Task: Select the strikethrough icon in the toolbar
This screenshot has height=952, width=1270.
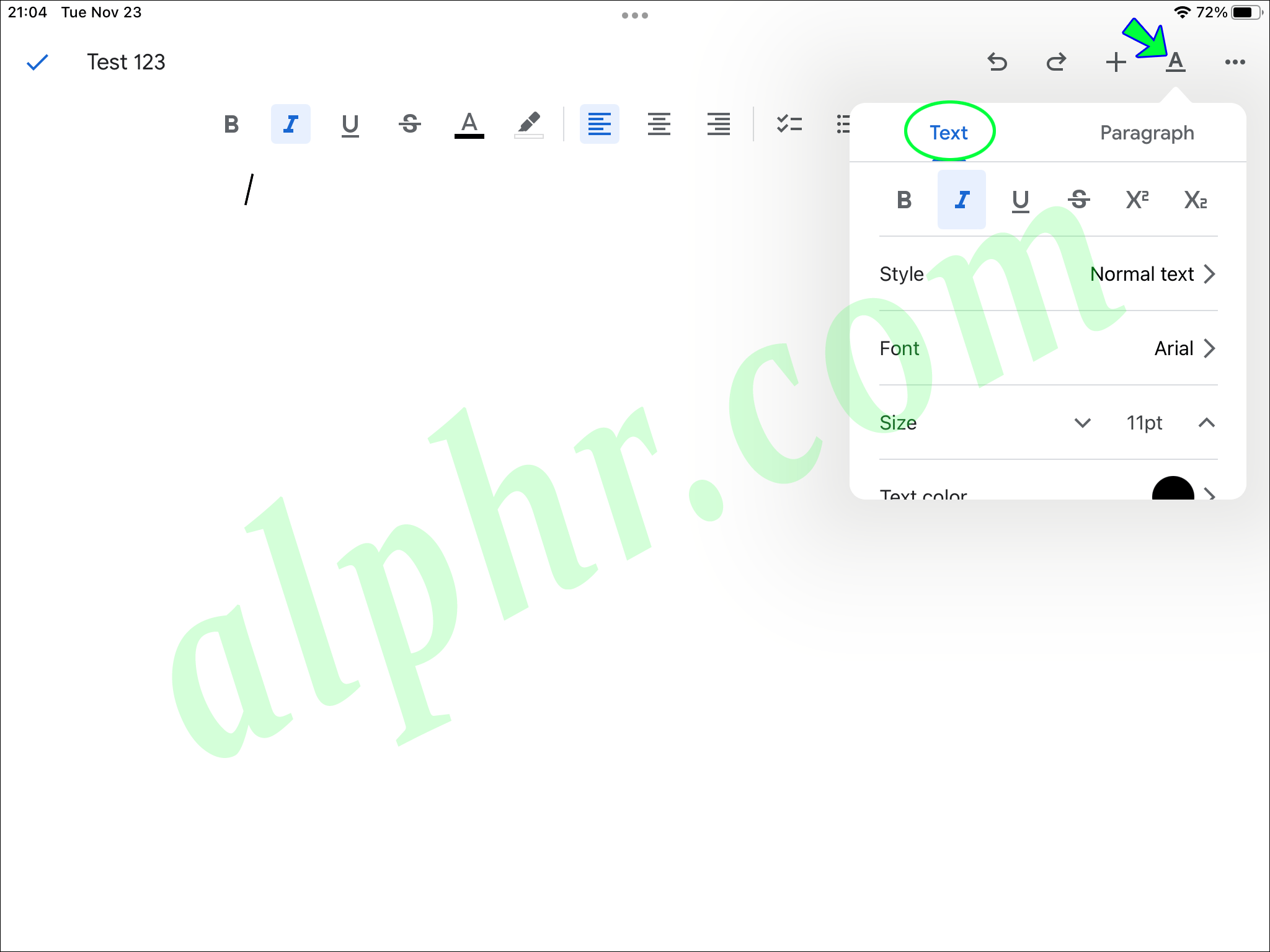Action: pyautogui.click(x=409, y=124)
